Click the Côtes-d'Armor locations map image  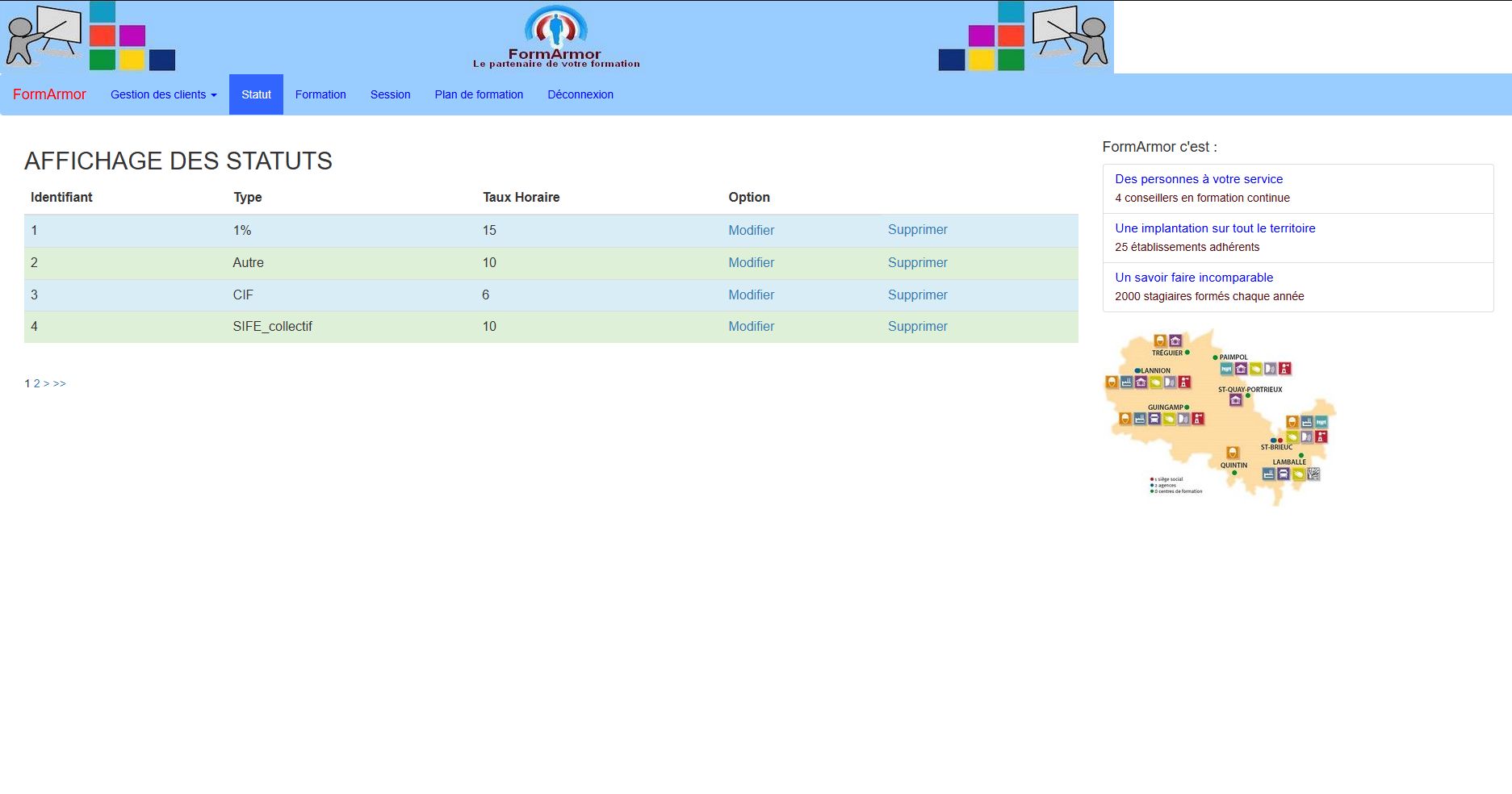(1221, 417)
